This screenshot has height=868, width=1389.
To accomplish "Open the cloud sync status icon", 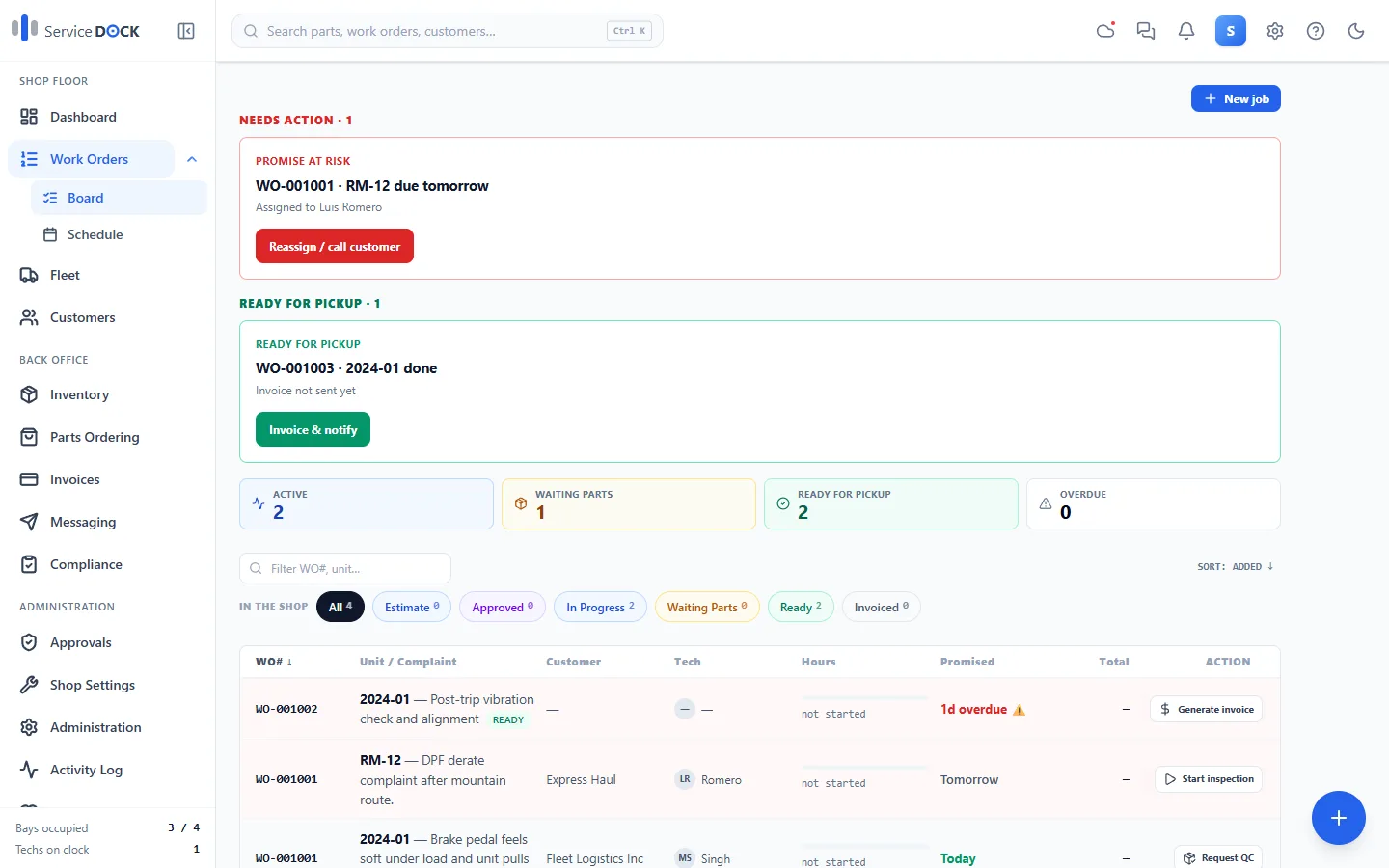I will click(x=1105, y=31).
